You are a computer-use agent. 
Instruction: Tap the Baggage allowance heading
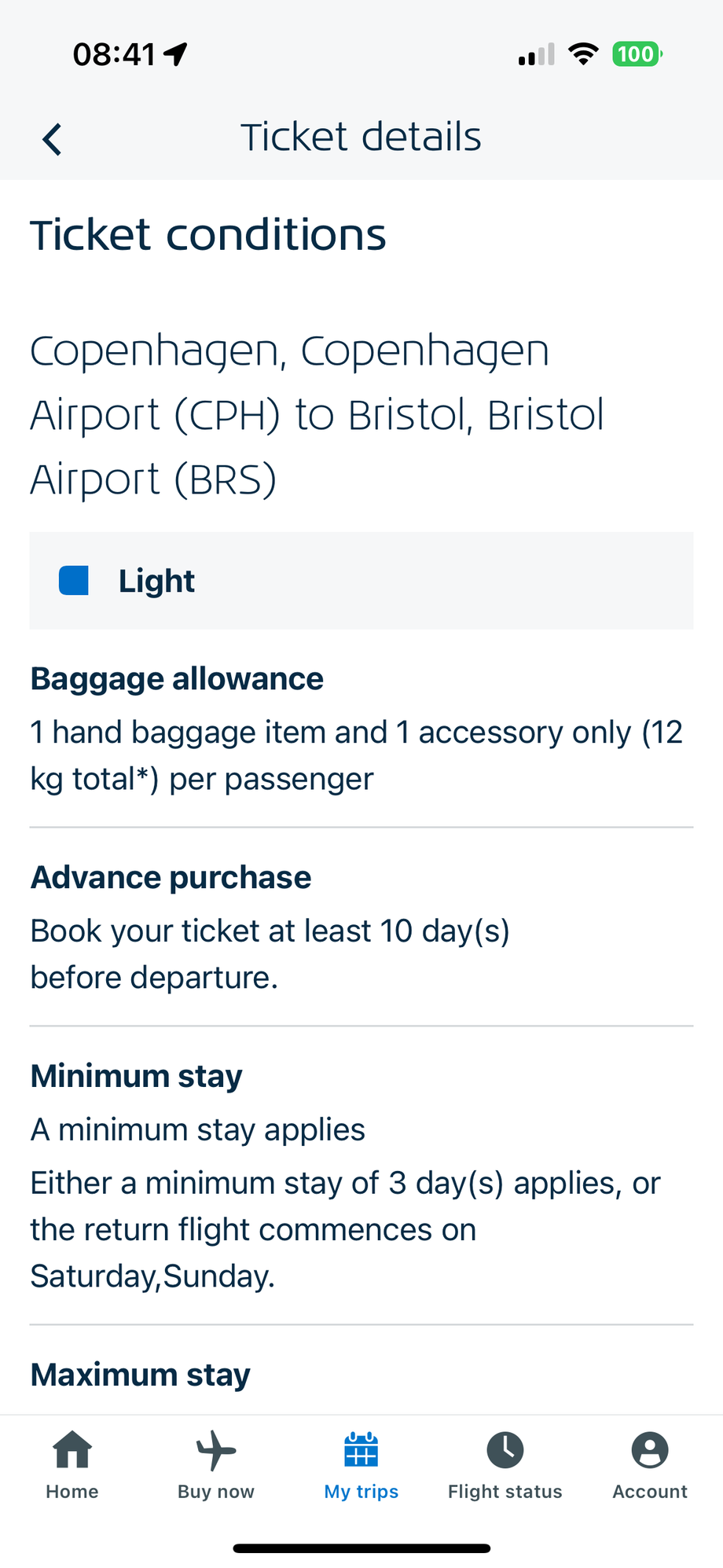(x=177, y=678)
